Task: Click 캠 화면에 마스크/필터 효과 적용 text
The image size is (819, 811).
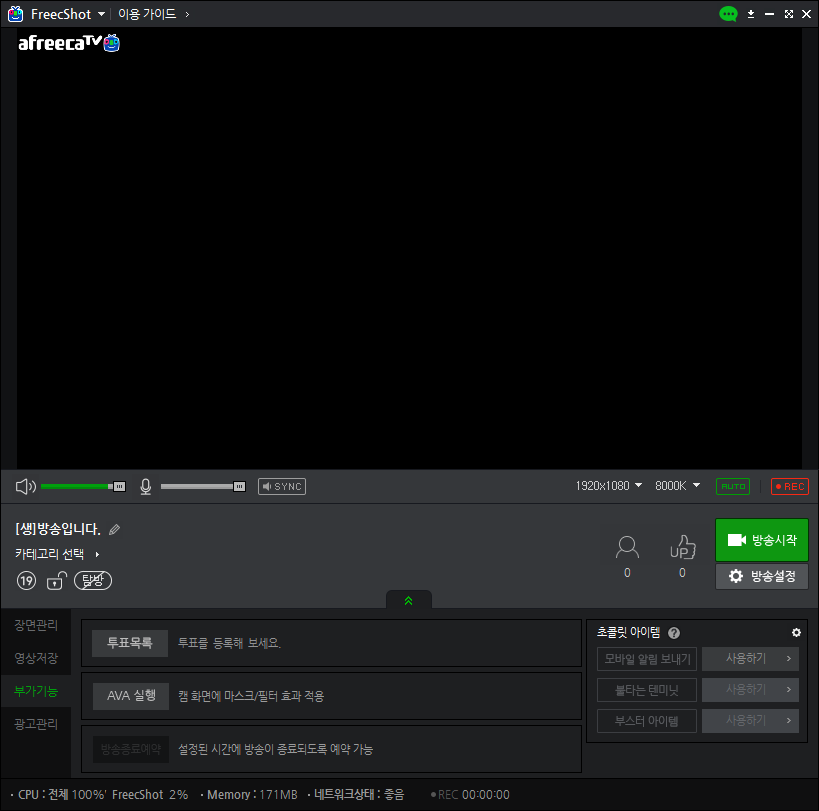Action: coord(251,696)
